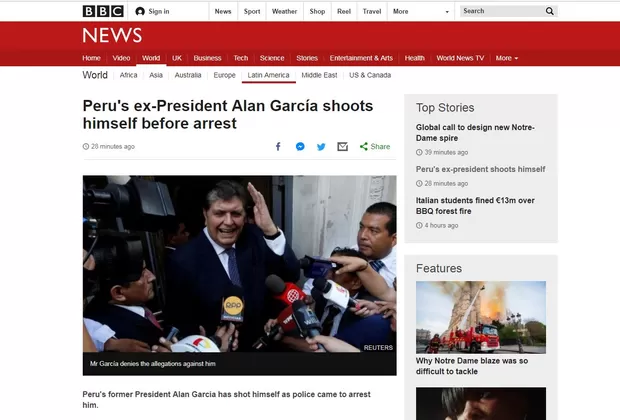This screenshot has width=620, height=420.
Task: Click the Notre Dame fire thumbnail
Action: 481,317
